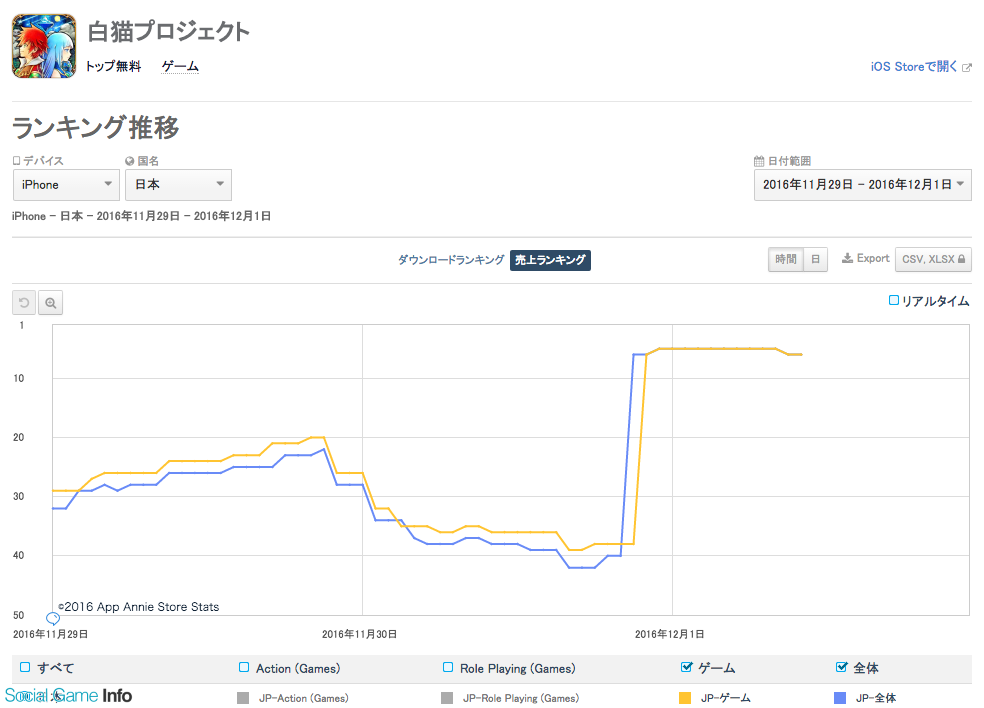Image resolution: width=984 pixels, height=708 pixels.
Task: Click the CSV, XLSX button
Action: tap(933, 259)
